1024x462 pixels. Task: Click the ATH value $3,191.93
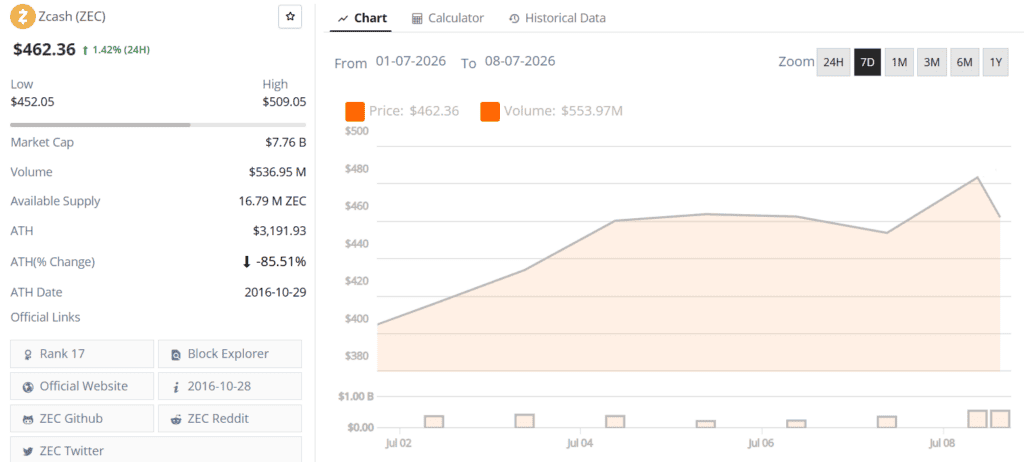[280, 231]
